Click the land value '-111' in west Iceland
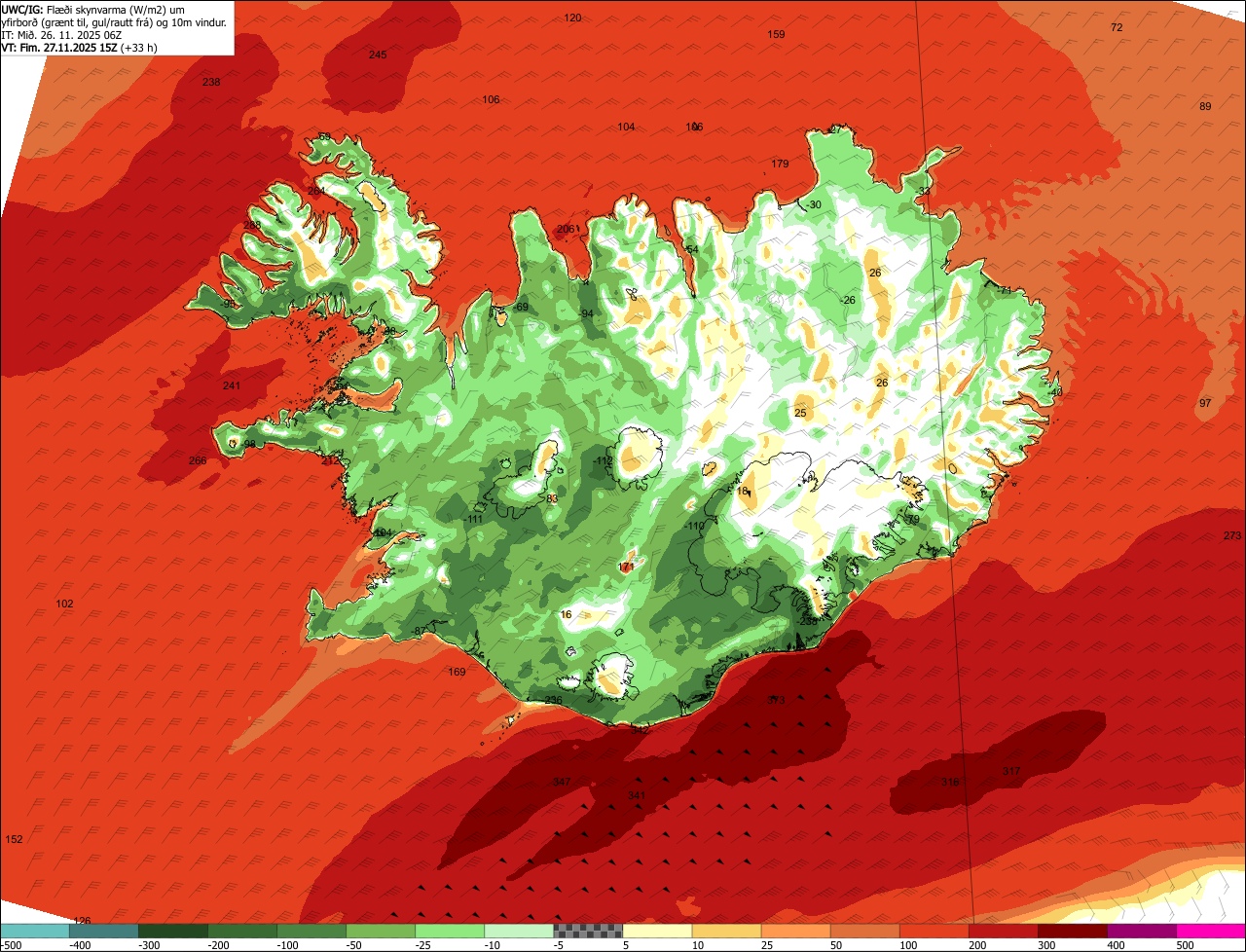The width and height of the screenshot is (1246, 952). click(473, 520)
